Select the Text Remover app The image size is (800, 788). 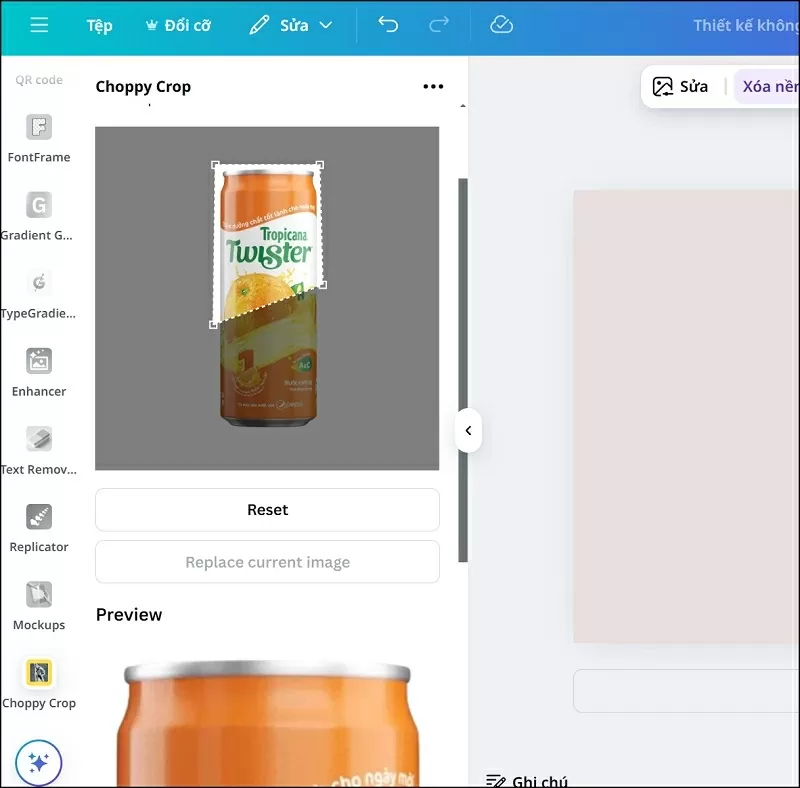click(x=39, y=449)
